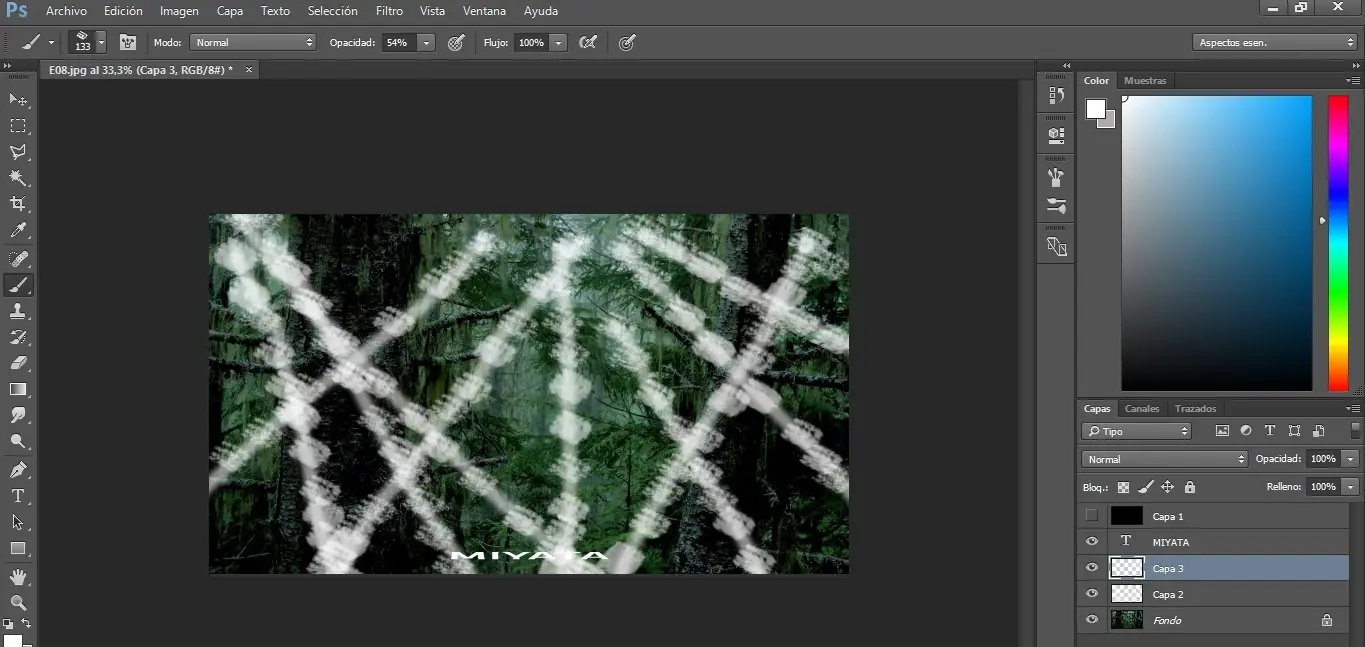Viewport: 1365px width, 647px height.
Task: Switch to the Canales tab
Action: click(1142, 408)
